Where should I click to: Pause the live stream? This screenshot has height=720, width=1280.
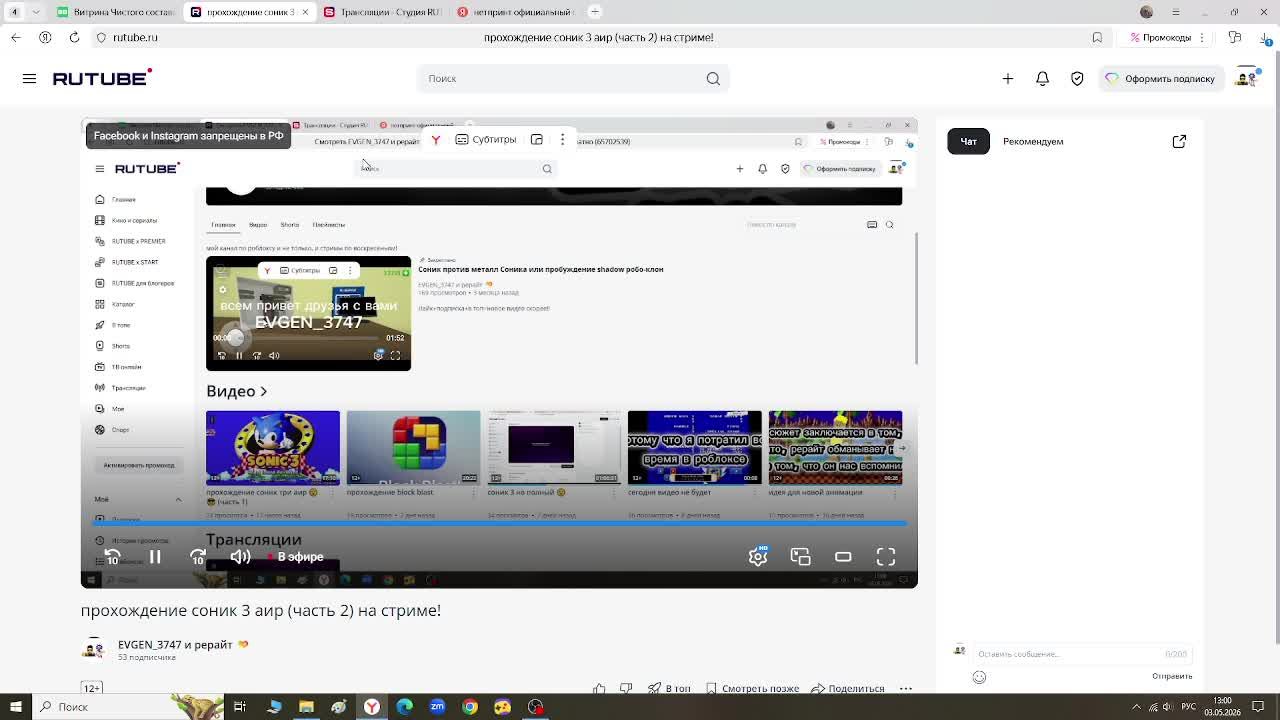tap(155, 557)
